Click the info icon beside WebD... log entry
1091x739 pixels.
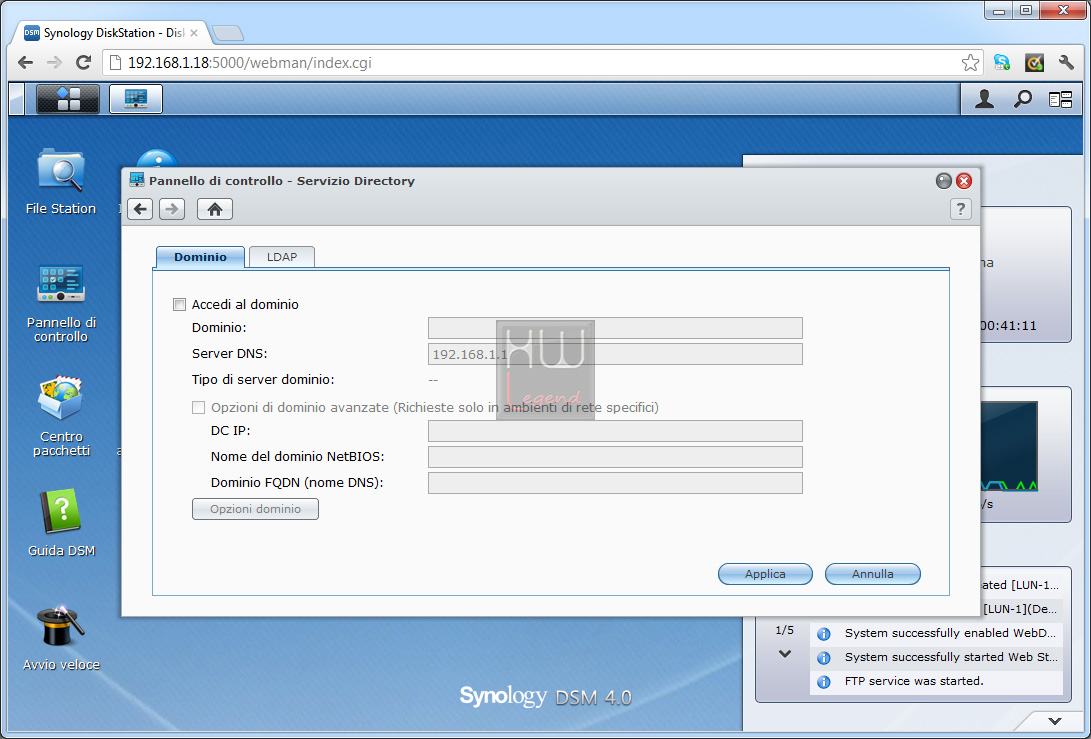coord(823,634)
